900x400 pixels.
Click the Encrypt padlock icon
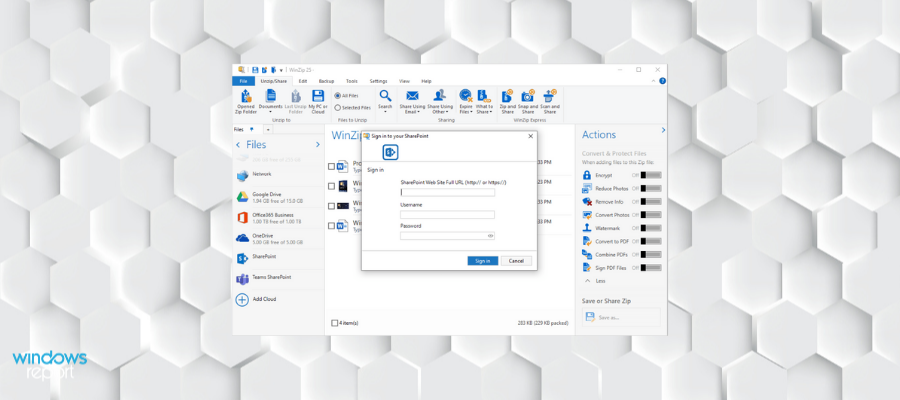pos(587,175)
